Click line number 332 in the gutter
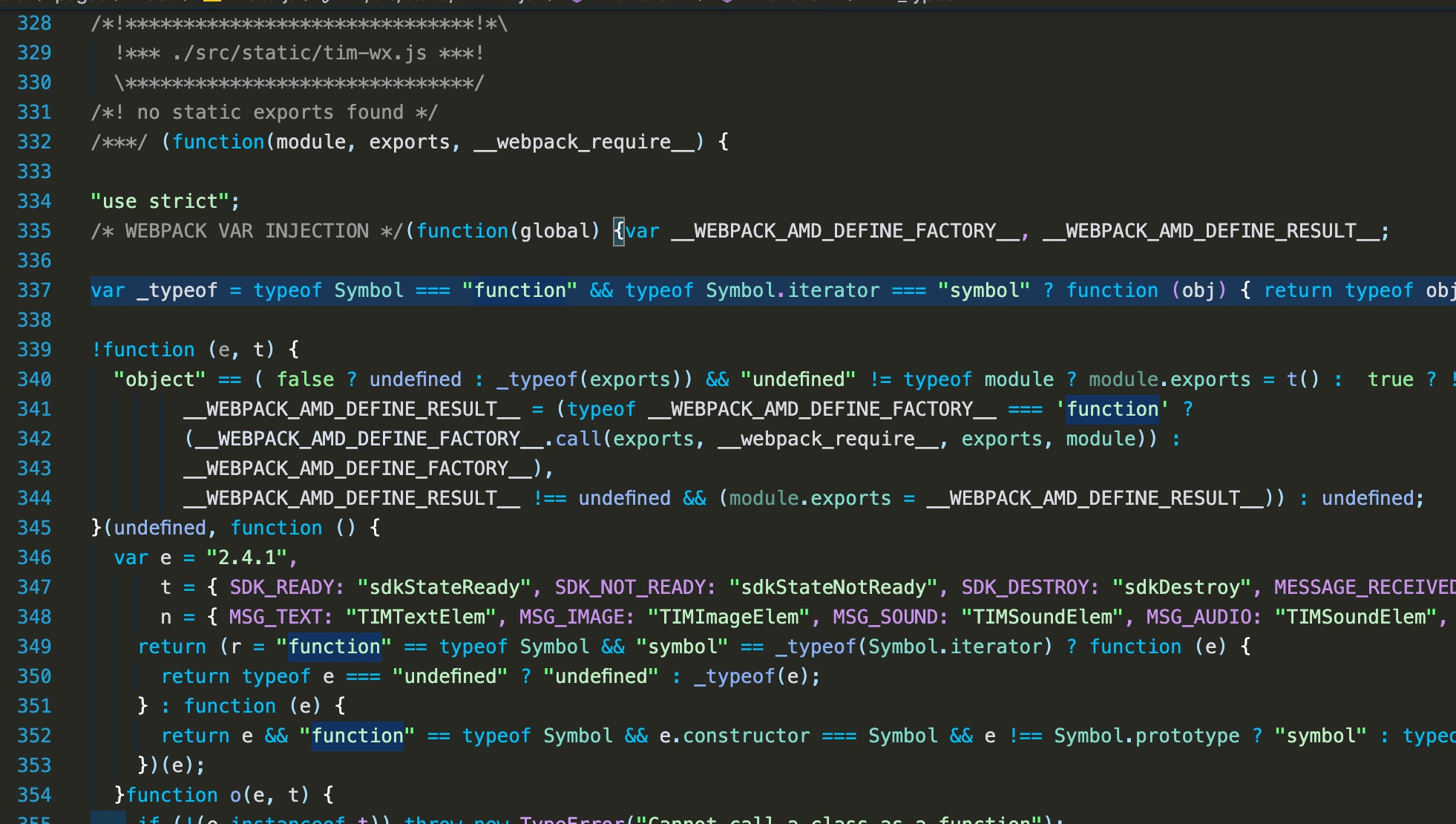The image size is (1456, 824). tap(34, 142)
